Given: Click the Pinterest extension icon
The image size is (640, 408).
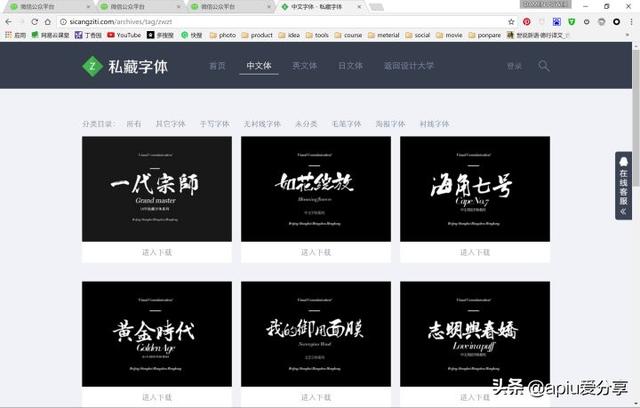Looking at the screenshot, I should click(x=527, y=22).
